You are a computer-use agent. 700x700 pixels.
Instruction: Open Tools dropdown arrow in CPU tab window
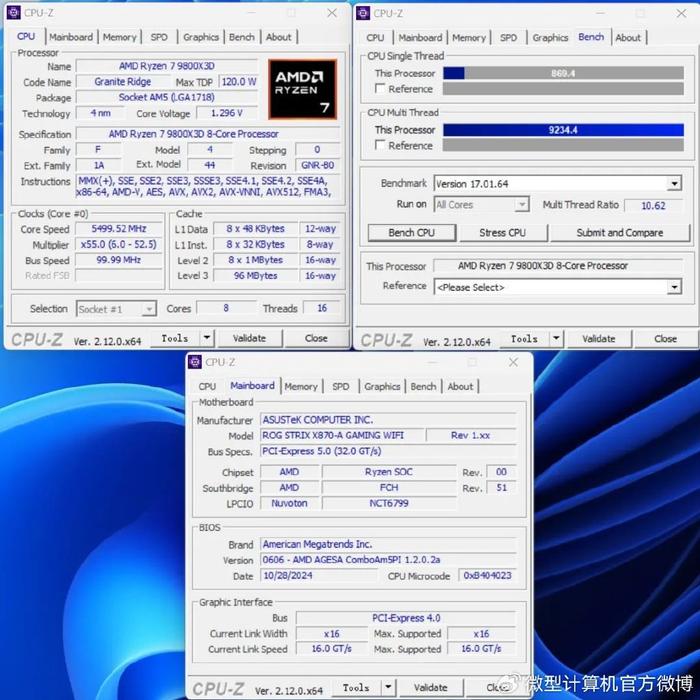(x=207, y=338)
